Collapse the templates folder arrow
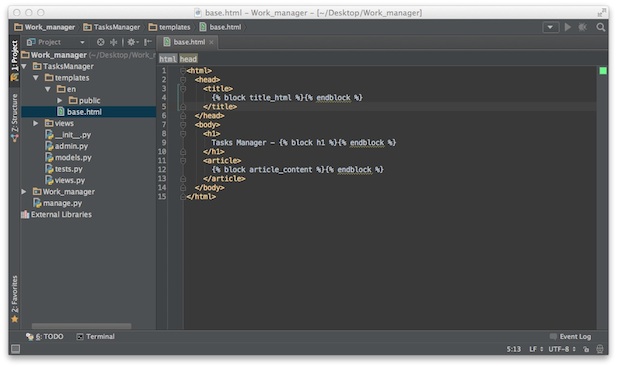 (x=36, y=78)
